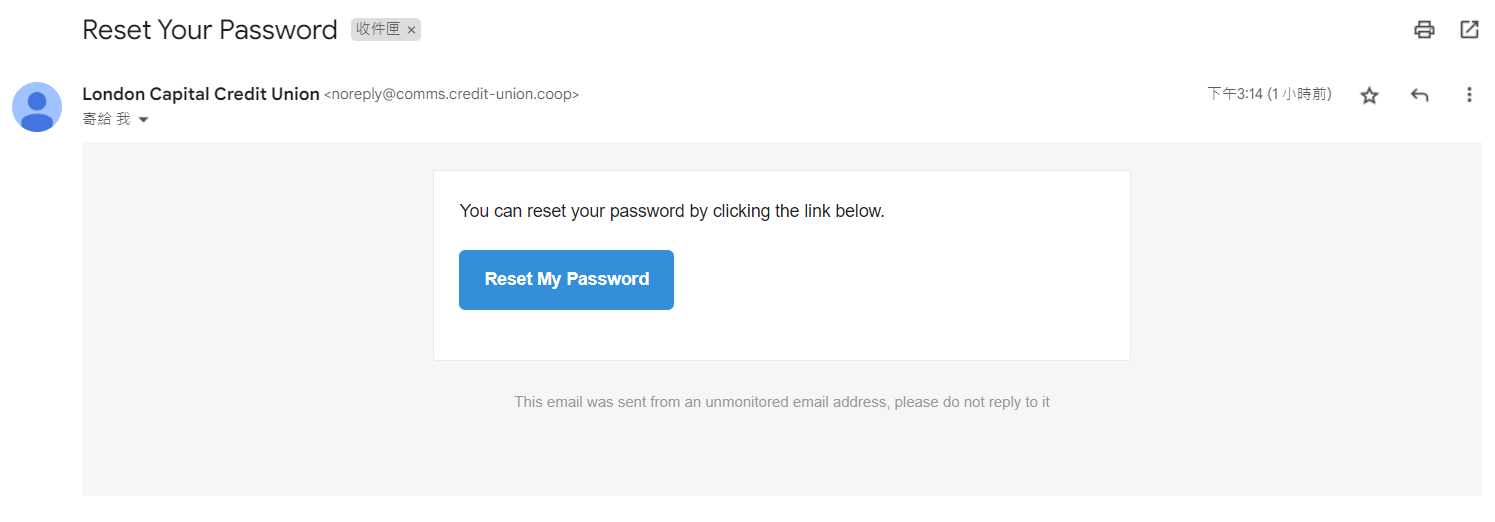Print this email using the printer icon
Screen dimensions: 1495x522
pyautogui.click(x=1424, y=29)
